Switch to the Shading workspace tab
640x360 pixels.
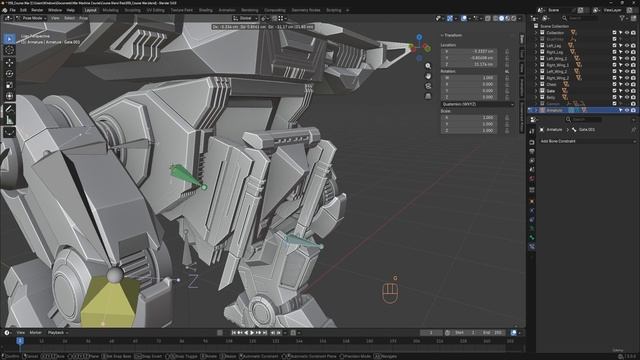206,10
